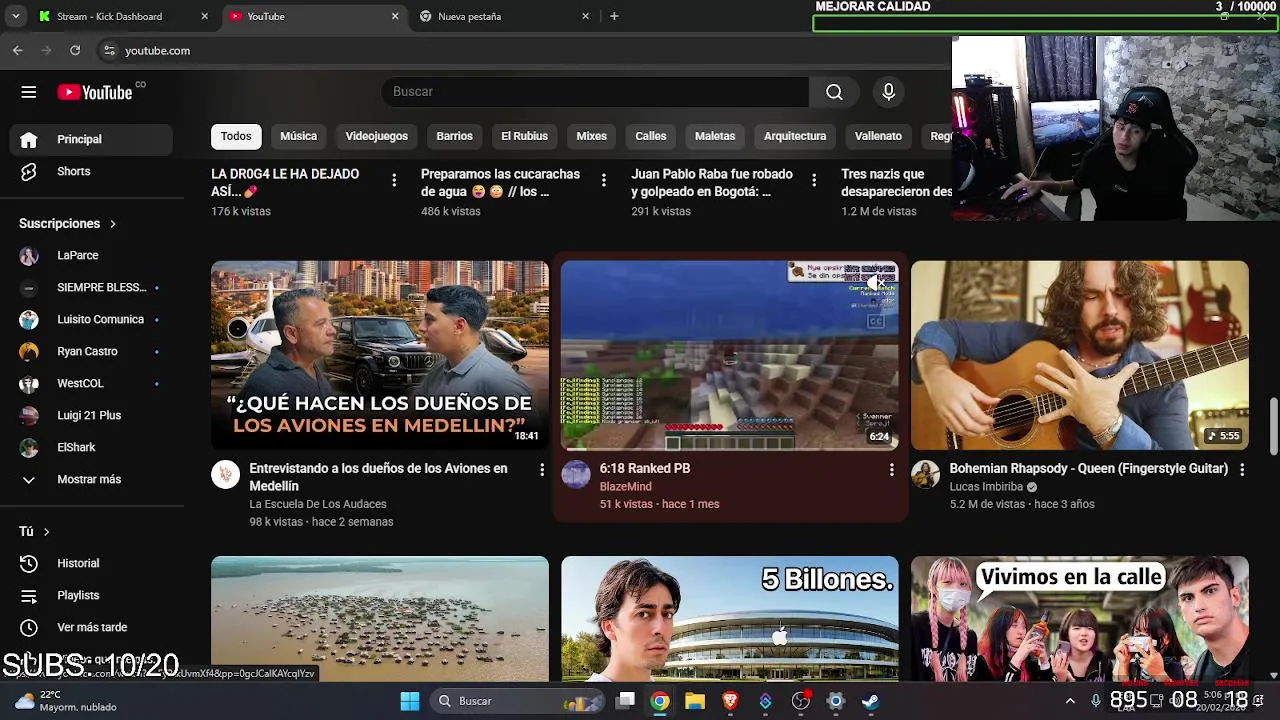Open Ryan Castro subscription channel

92,351
